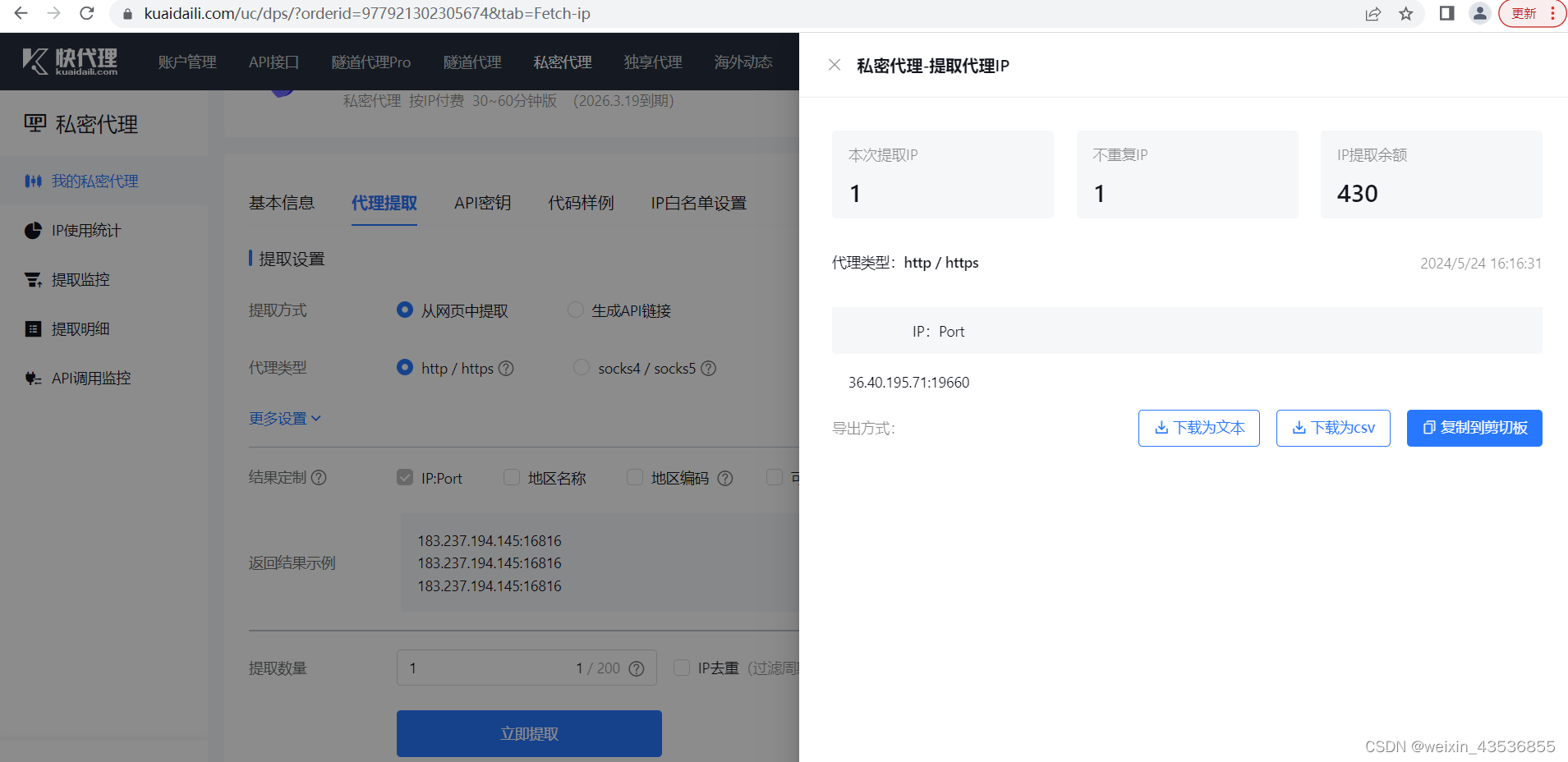
Task: Select 我的私密代理 in sidebar
Action: click(104, 181)
